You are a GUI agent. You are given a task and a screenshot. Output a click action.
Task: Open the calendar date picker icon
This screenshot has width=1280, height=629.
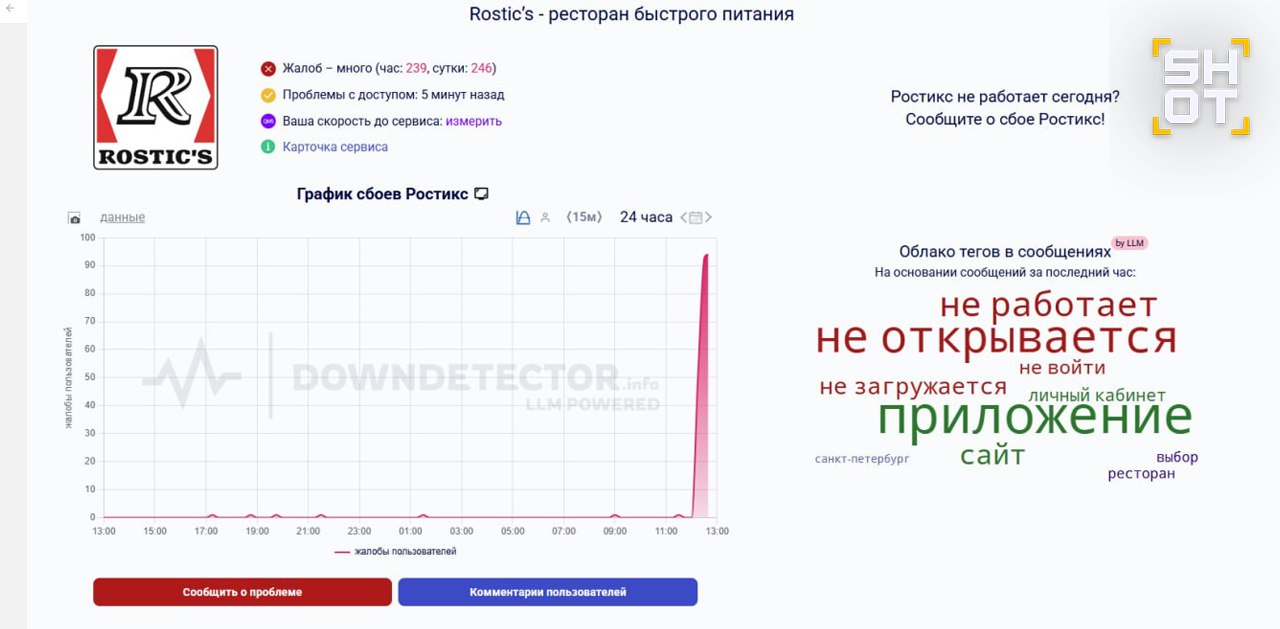point(696,217)
